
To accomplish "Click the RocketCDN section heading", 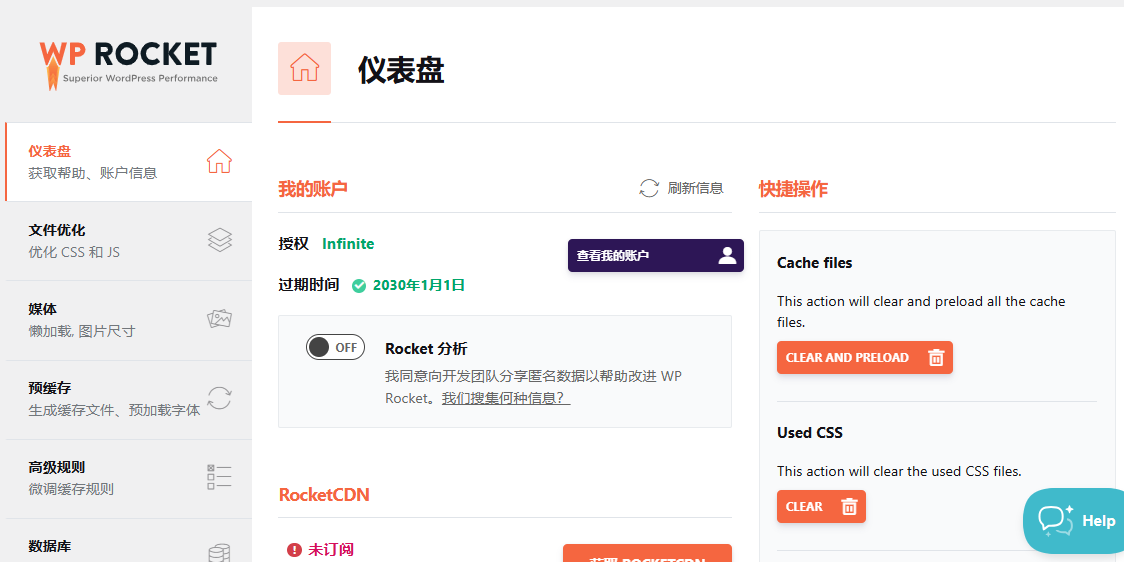I will point(324,495).
